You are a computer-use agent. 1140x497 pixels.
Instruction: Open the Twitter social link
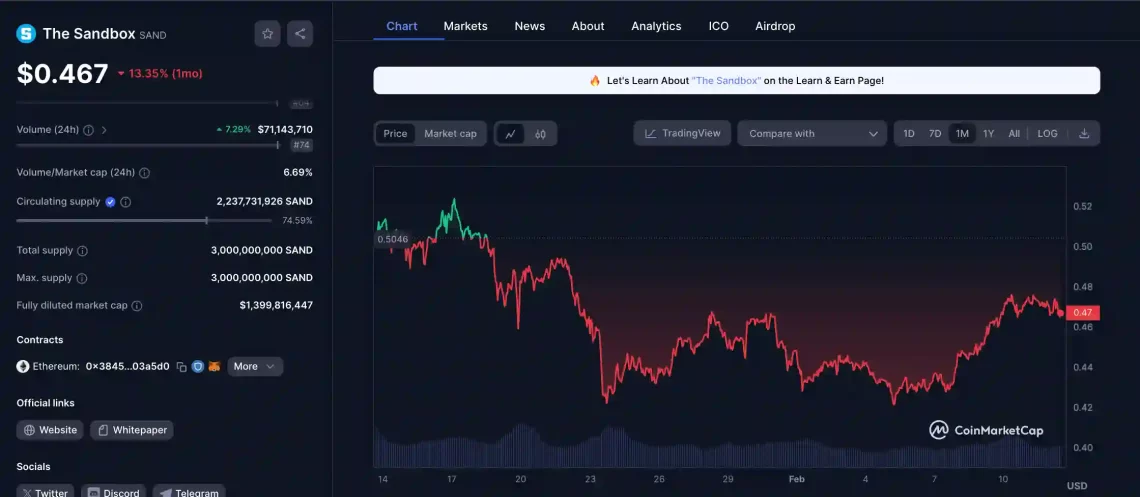(44, 491)
